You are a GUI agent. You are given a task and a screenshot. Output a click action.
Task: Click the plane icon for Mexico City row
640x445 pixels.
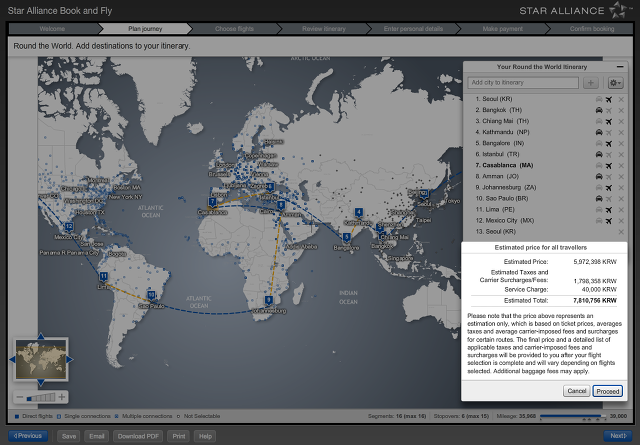pos(609,220)
